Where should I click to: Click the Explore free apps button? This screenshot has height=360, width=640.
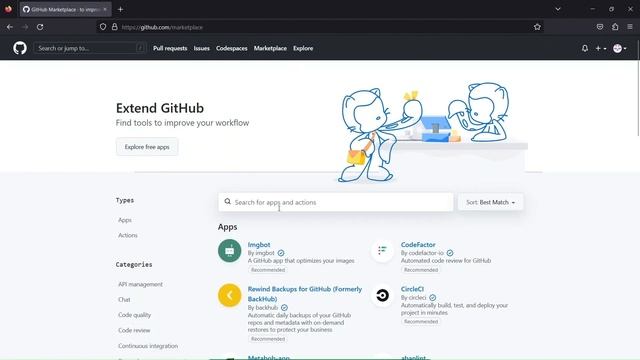pyautogui.click(x=147, y=147)
